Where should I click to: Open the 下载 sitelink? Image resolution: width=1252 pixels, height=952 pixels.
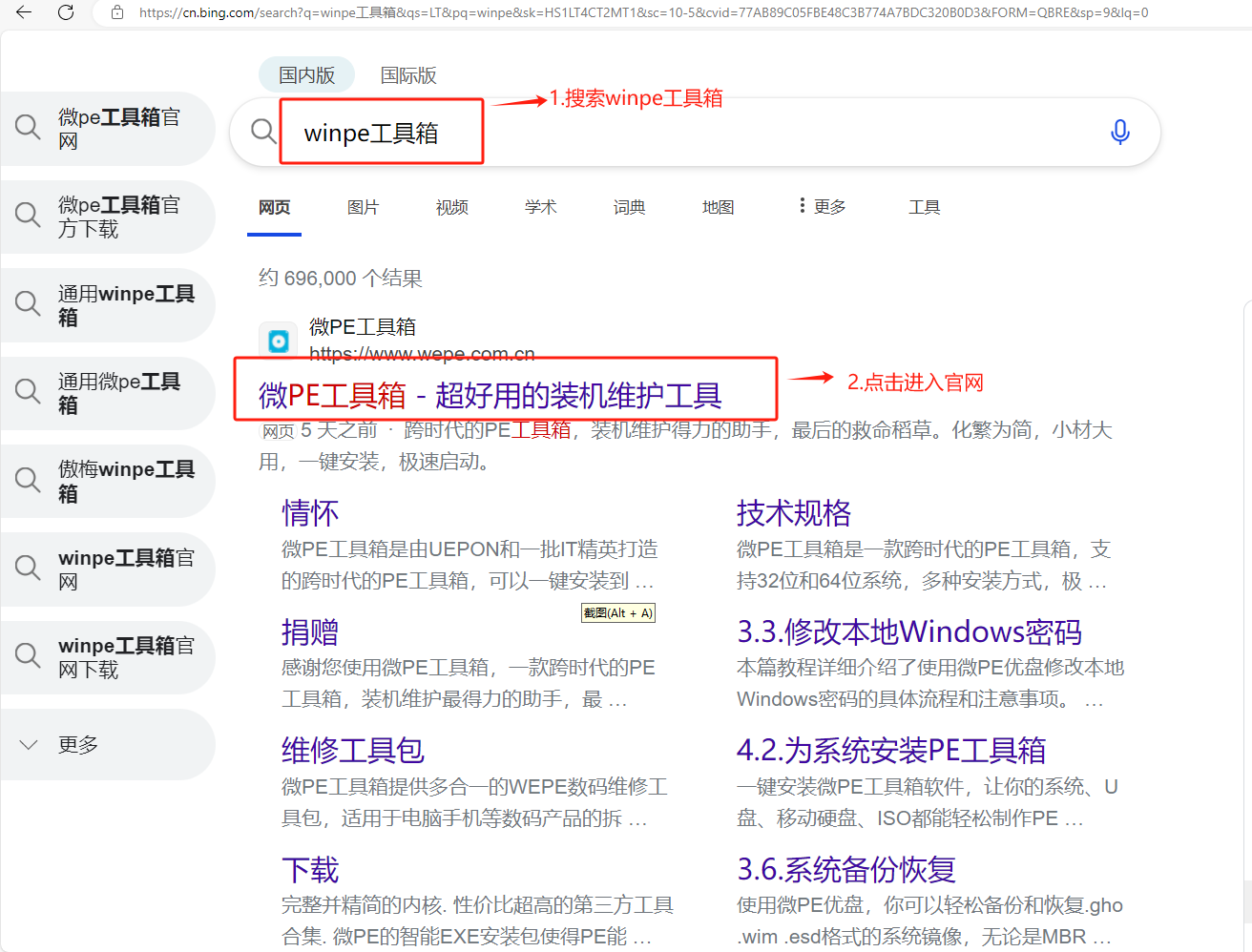[x=310, y=869]
